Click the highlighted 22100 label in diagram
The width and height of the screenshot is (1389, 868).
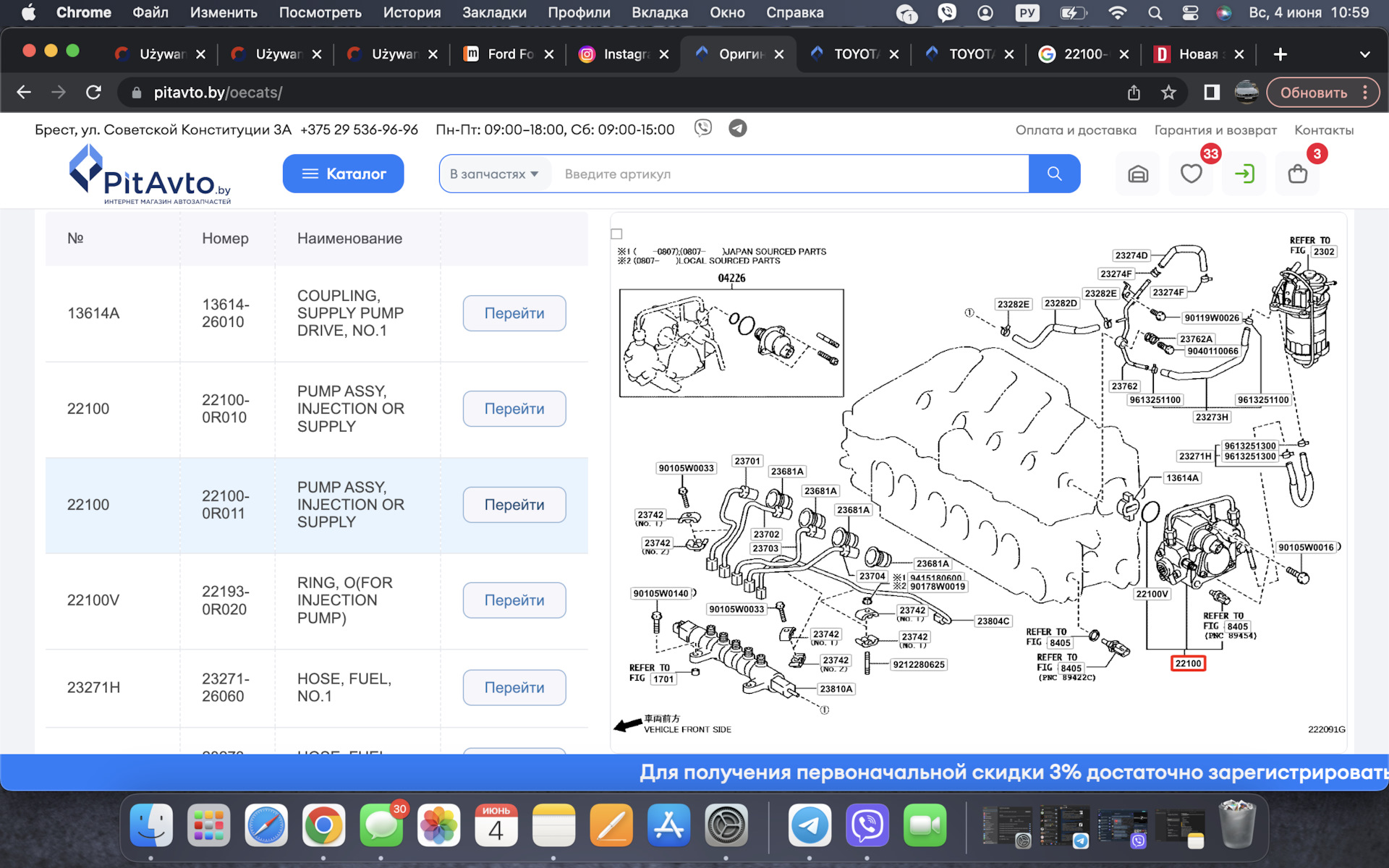pos(1188,663)
